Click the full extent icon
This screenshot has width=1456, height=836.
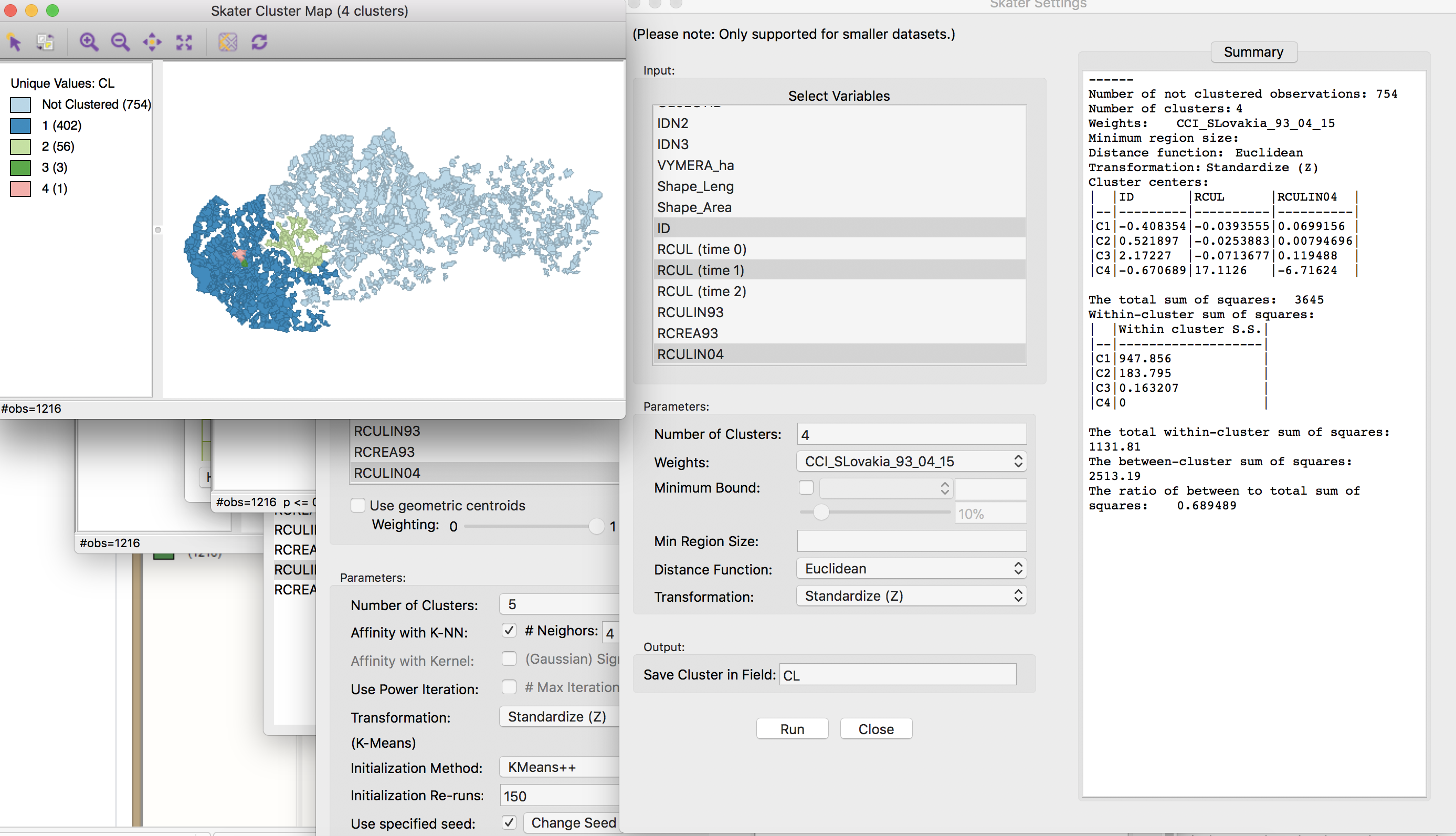pos(183,42)
